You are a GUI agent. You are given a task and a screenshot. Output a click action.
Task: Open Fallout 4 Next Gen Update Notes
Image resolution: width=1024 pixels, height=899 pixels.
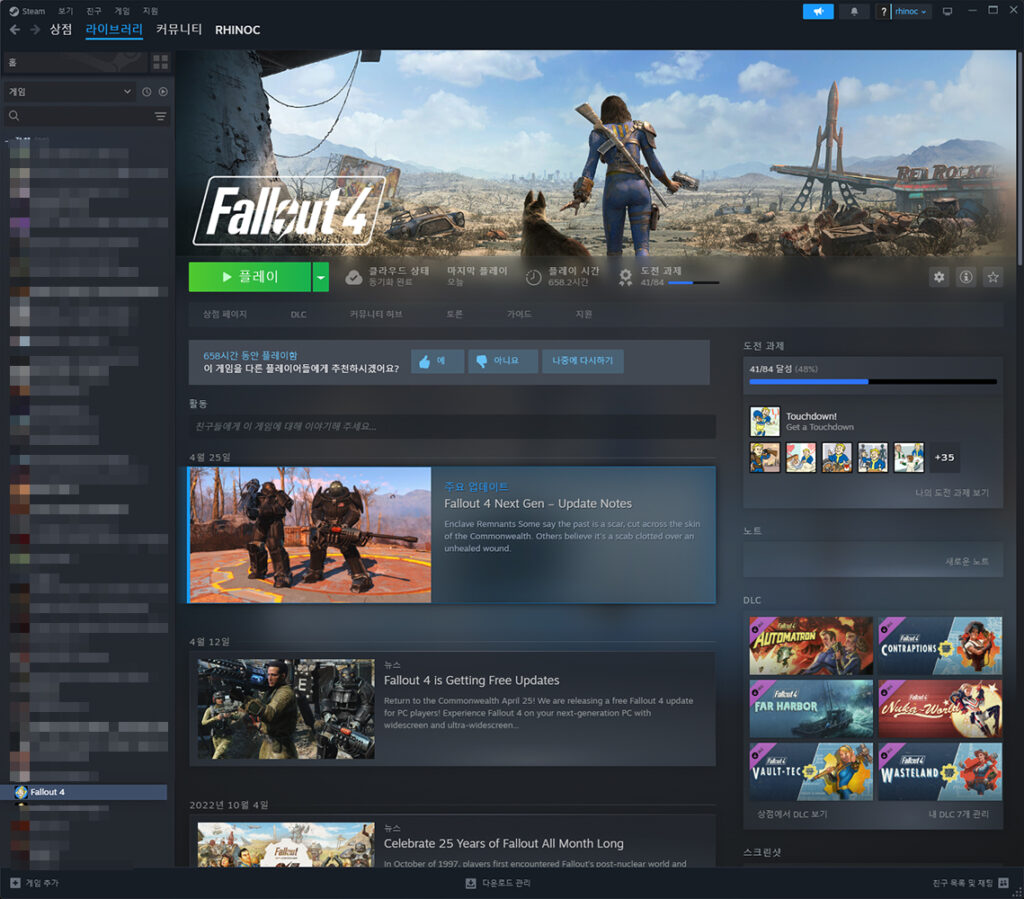(x=537, y=503)
